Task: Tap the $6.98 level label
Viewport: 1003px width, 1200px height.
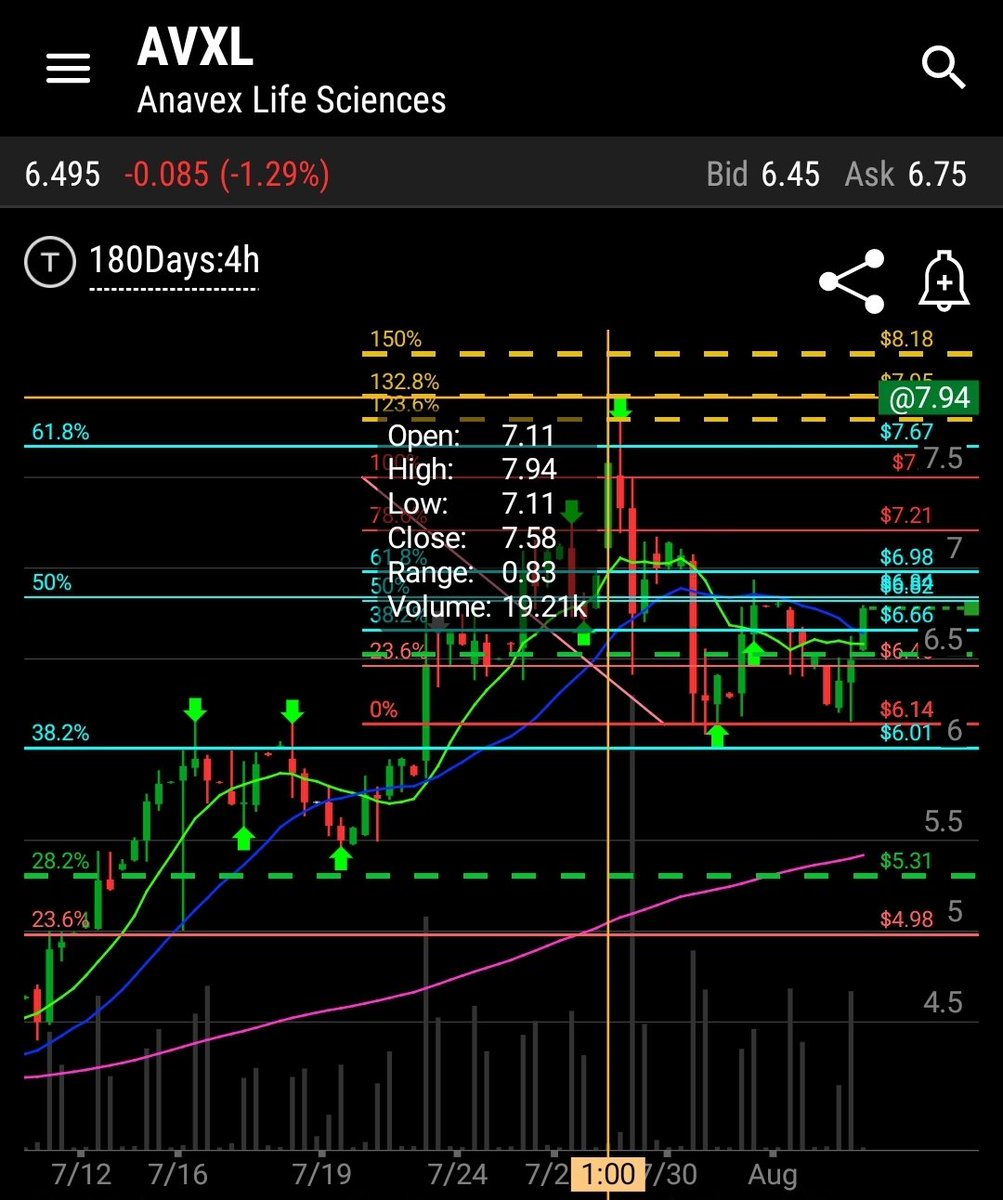Action: 907,556
